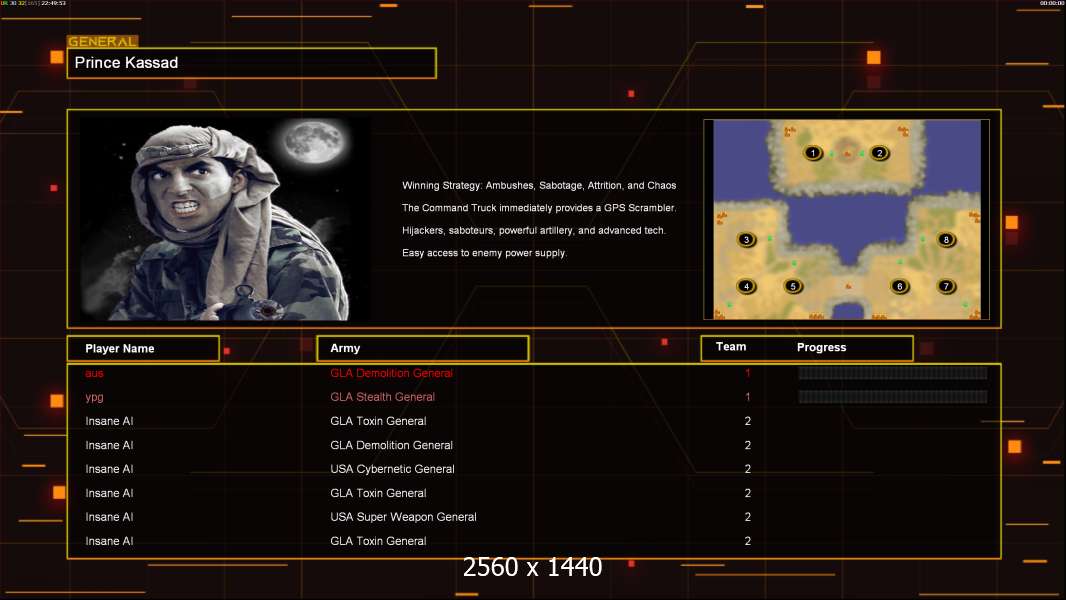The image size is (1066, 600).
Task: Click aus's GLA Demolition General army
Action: tap(392, 373)
